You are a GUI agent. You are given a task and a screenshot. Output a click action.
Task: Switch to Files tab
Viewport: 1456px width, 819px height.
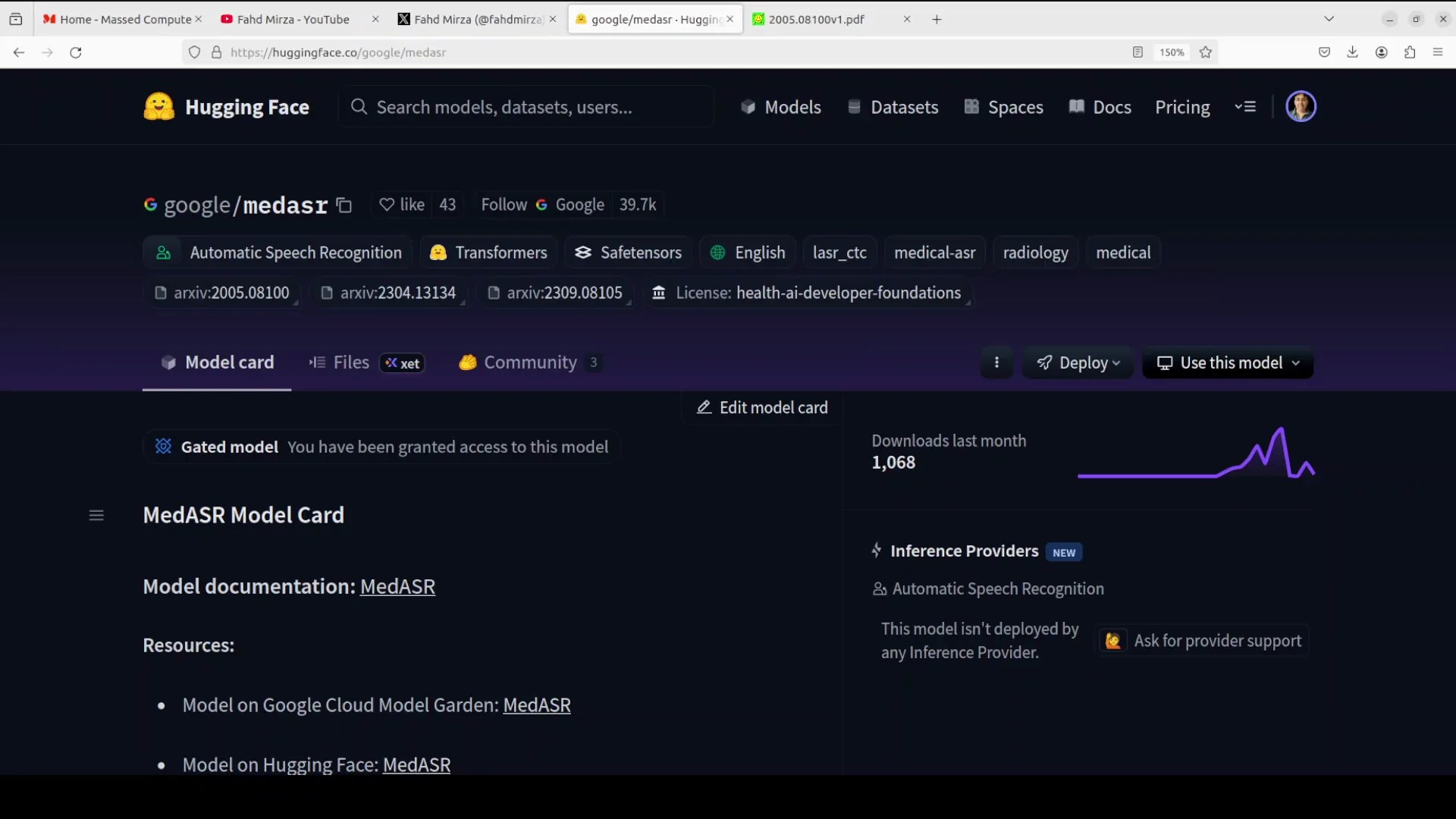(x=340, y=362)
